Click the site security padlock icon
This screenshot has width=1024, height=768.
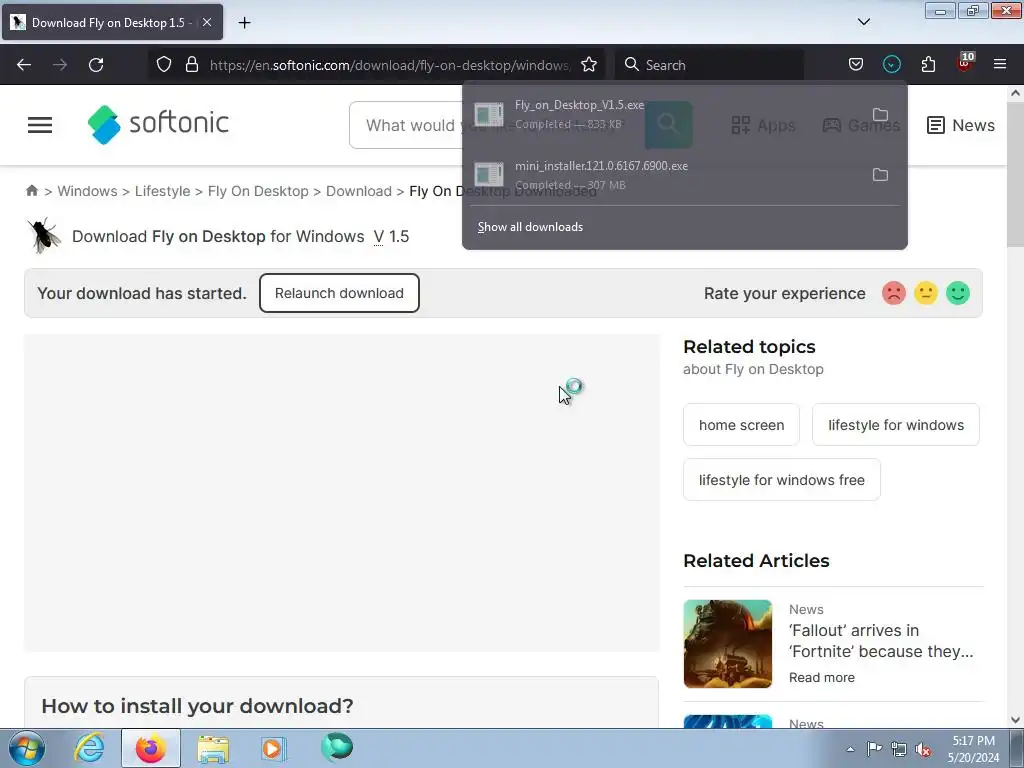point(191,64)
